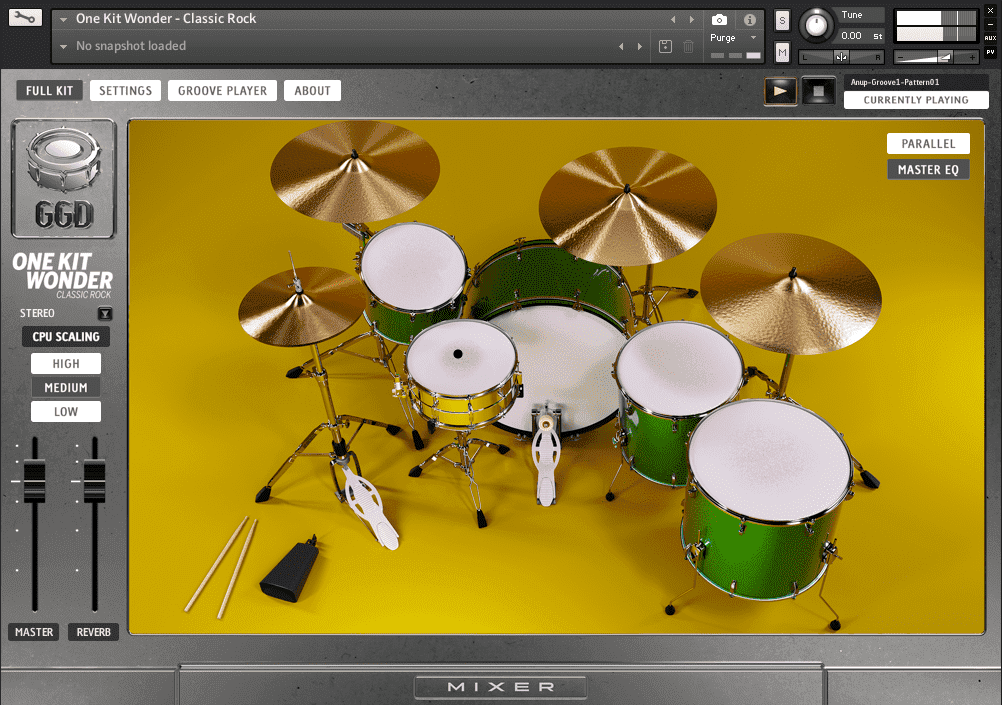Switch to the SETTINGS tab
Viewport: 1002px width, 705px height.
(125, 90)
